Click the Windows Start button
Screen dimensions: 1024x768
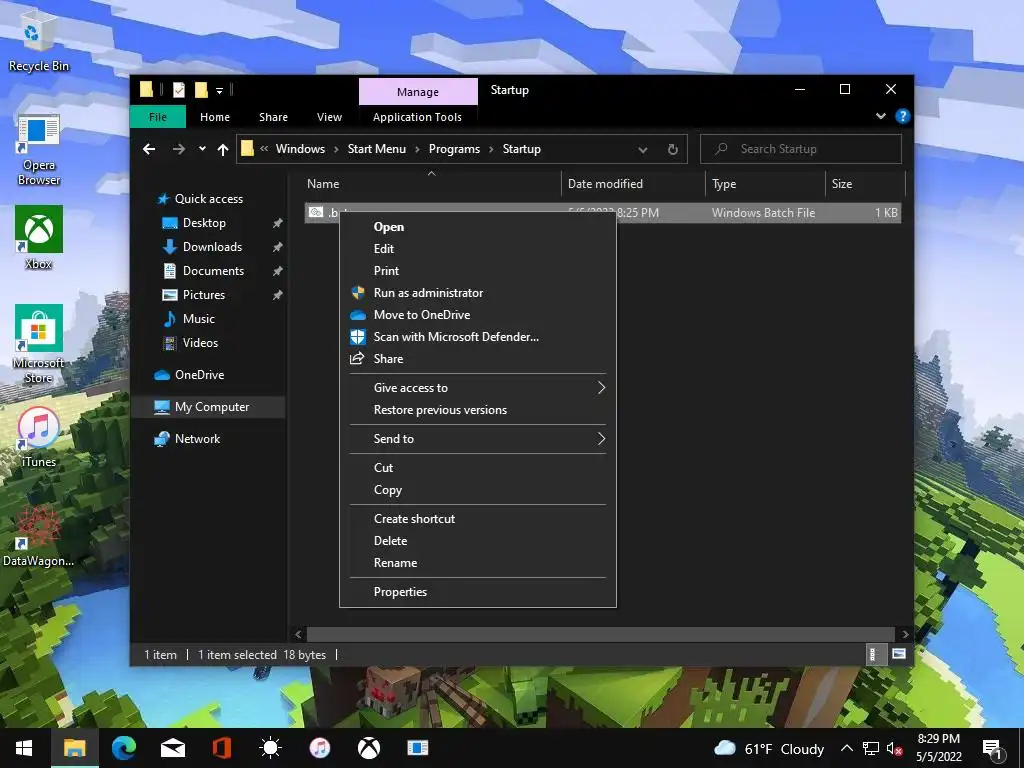24,748
